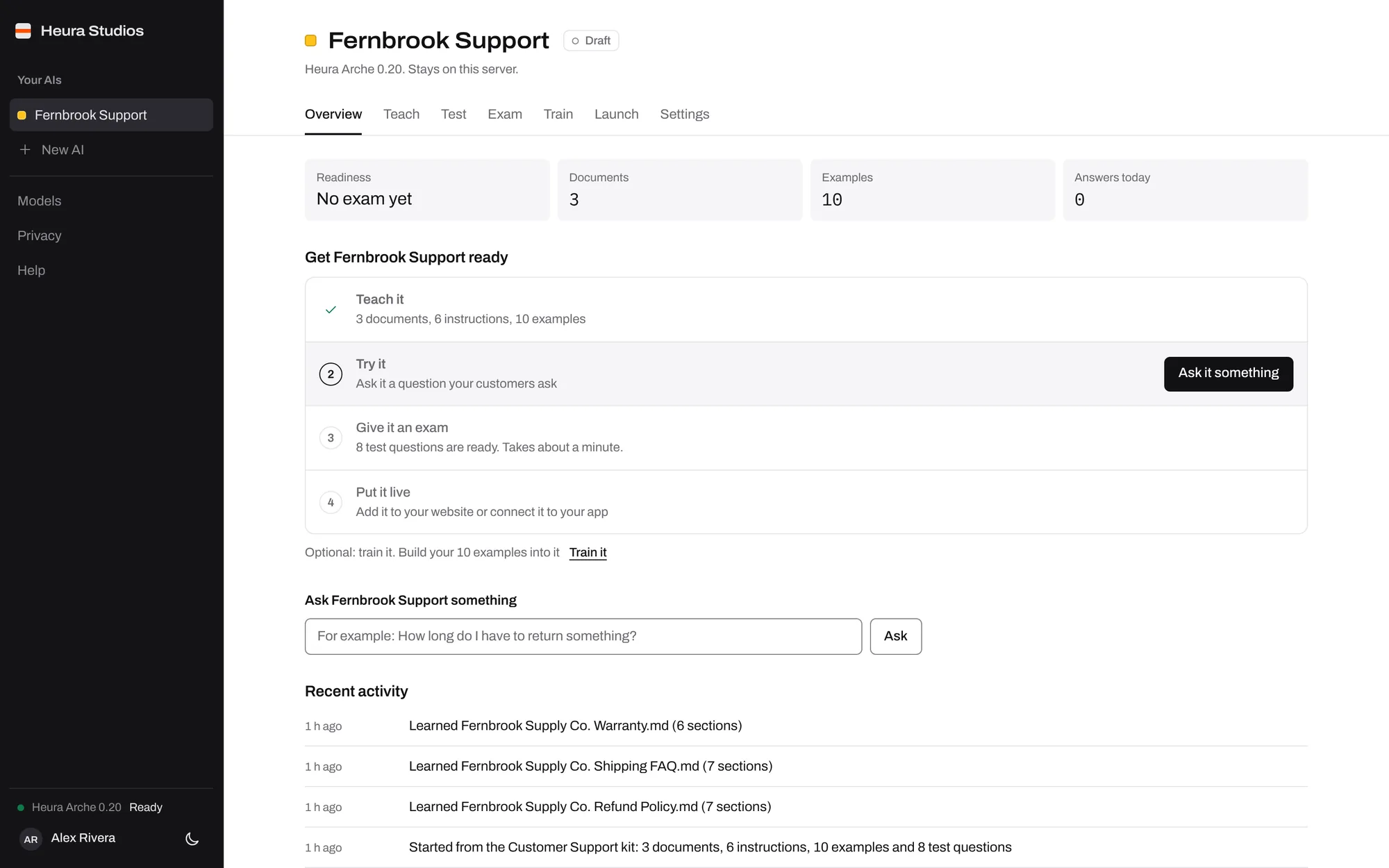The width and height of the screenshot is (1389, 868).
Task: Click the Ask button
Action: [896, 636]
